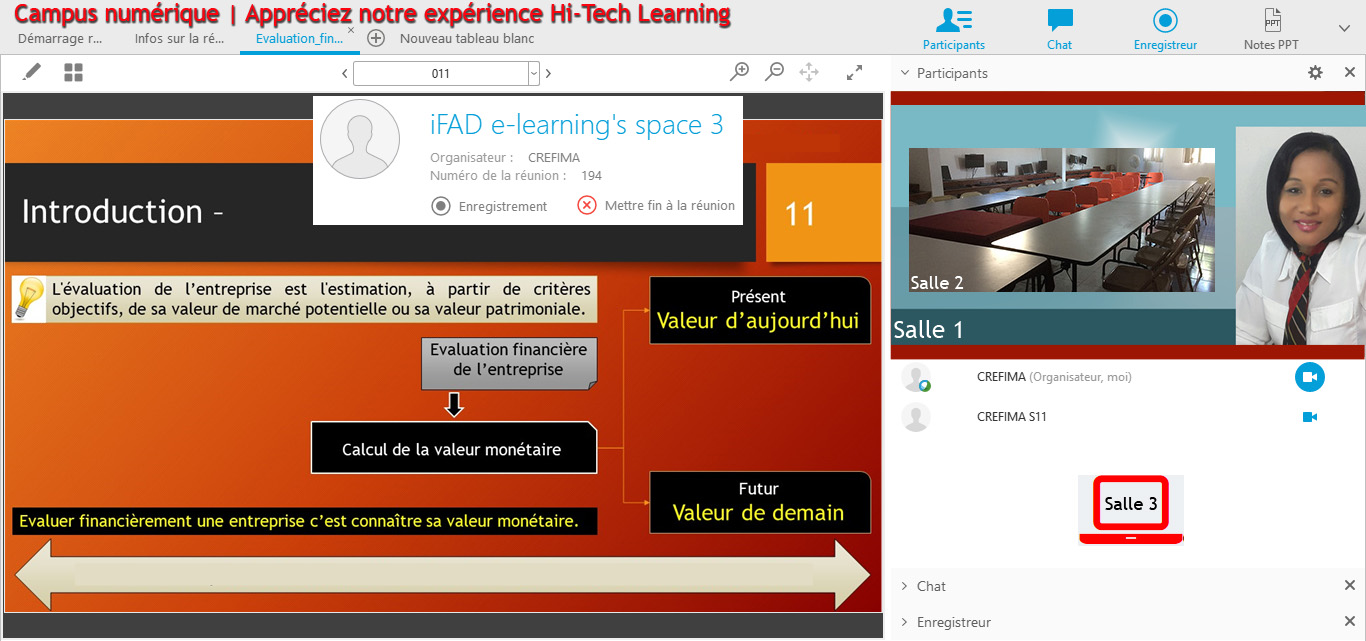The image size is (1366, 641).
Task: Click Mettre fin à la réunion
Action: 656,206
